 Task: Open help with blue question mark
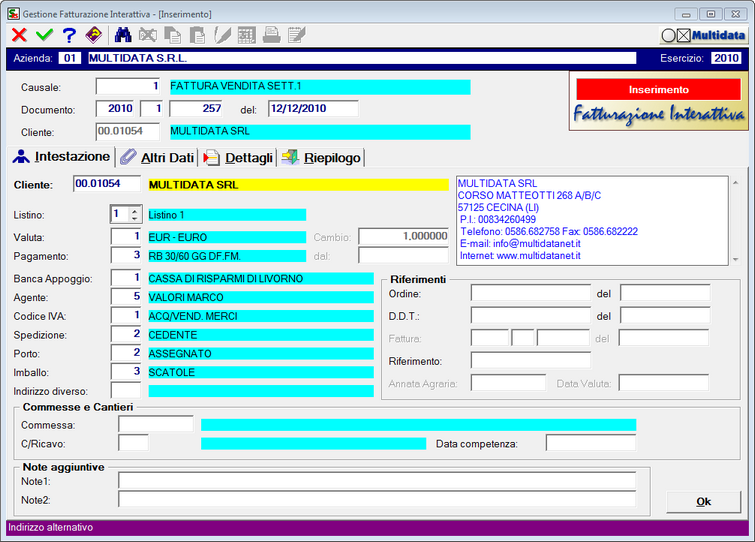pos(69,35)
